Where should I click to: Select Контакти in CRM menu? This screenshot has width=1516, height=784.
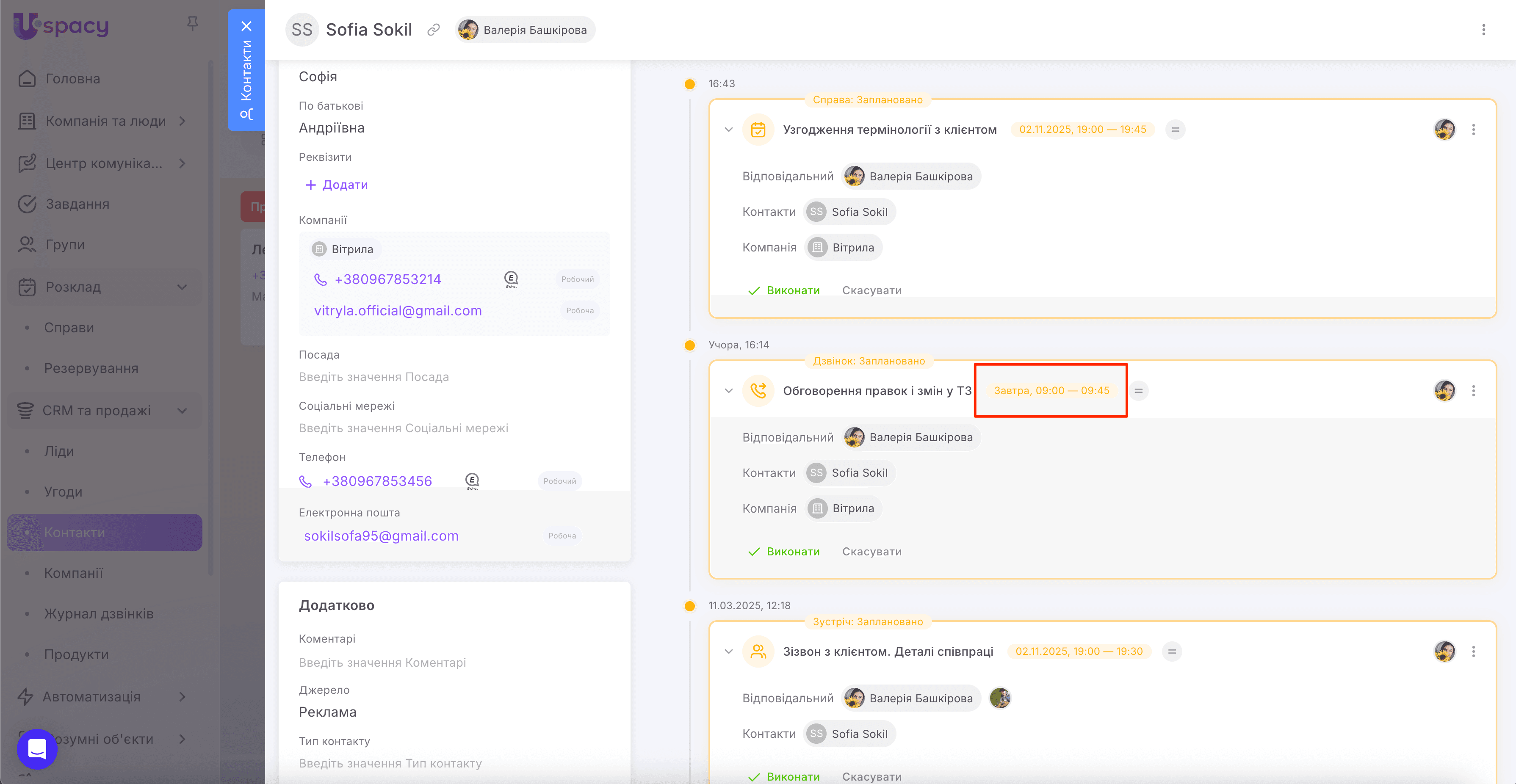104,532
